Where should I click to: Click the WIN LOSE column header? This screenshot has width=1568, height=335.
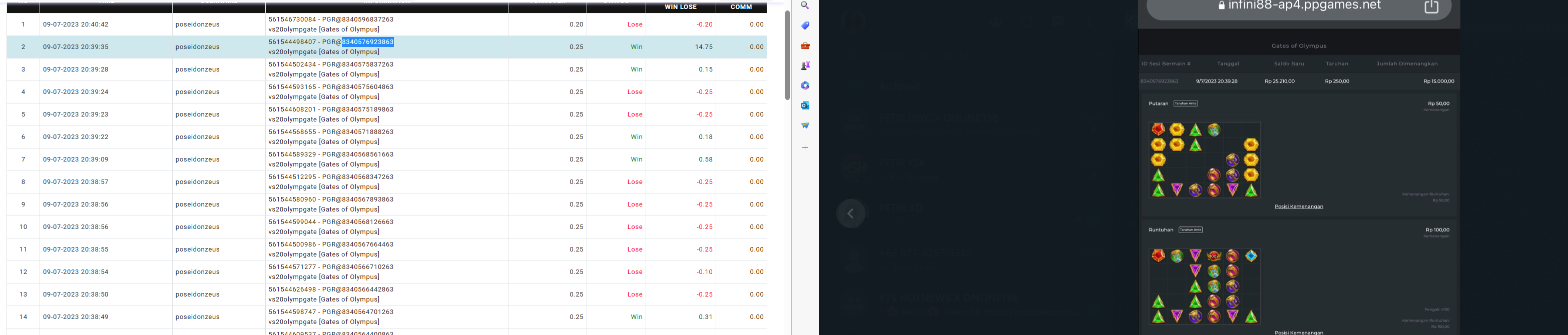[x=680, y=7]
